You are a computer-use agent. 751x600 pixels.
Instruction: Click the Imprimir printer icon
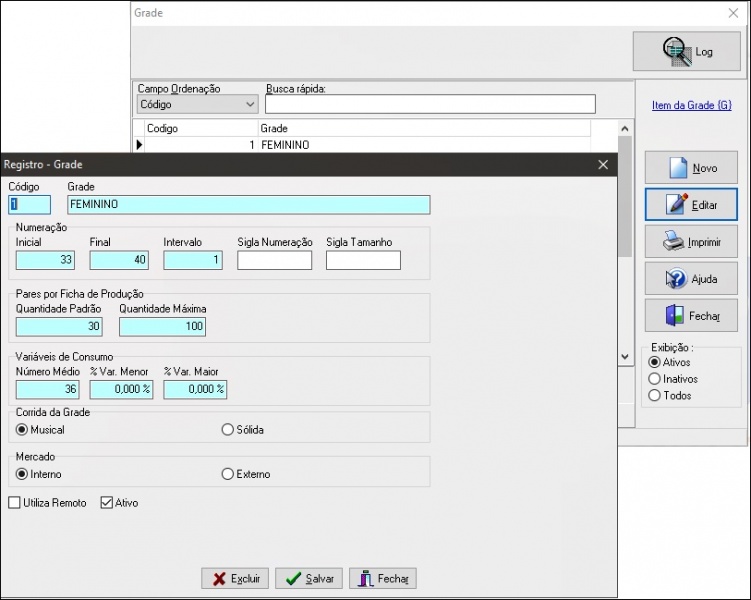[x=673, y=241]
